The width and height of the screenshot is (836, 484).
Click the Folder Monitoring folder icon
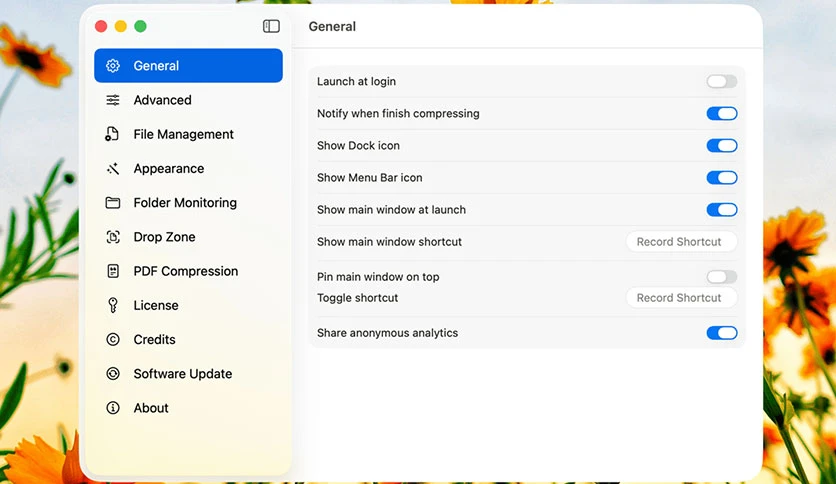(112, 203)
